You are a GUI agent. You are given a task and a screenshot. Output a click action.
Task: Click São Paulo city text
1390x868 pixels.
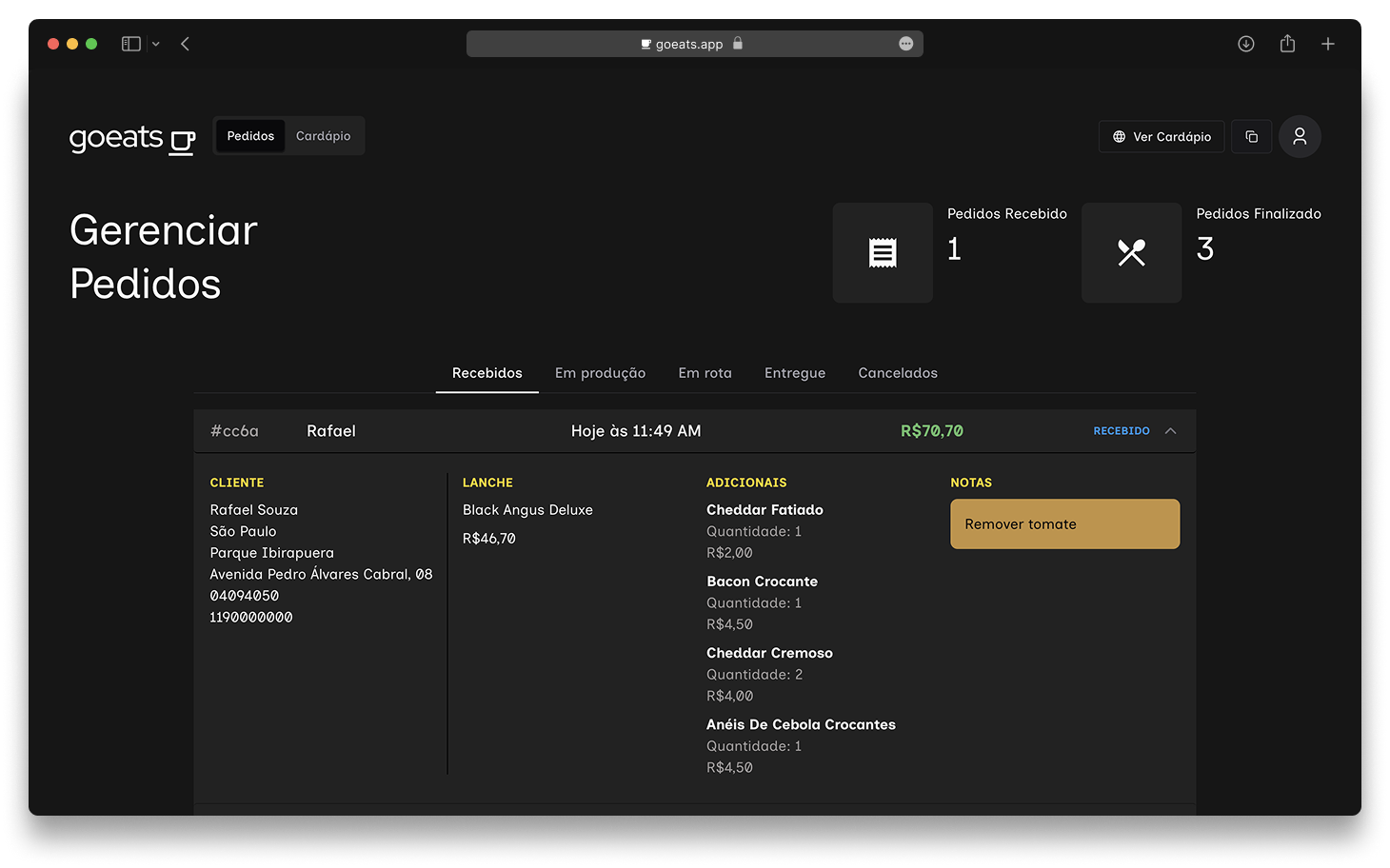[244, 531]
